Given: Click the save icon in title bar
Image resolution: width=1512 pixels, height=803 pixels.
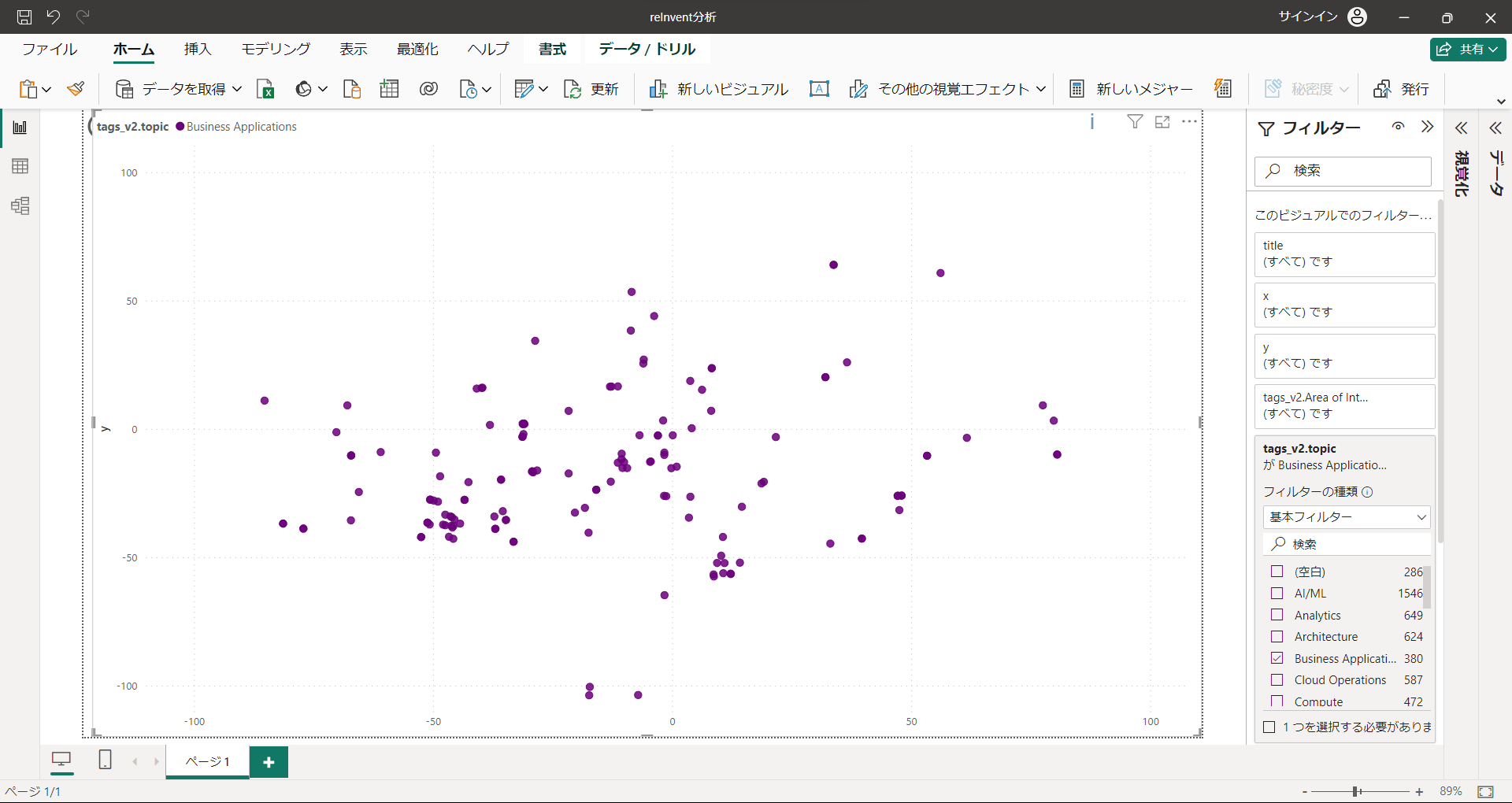Looking at the screenshot, I should 24,17.
